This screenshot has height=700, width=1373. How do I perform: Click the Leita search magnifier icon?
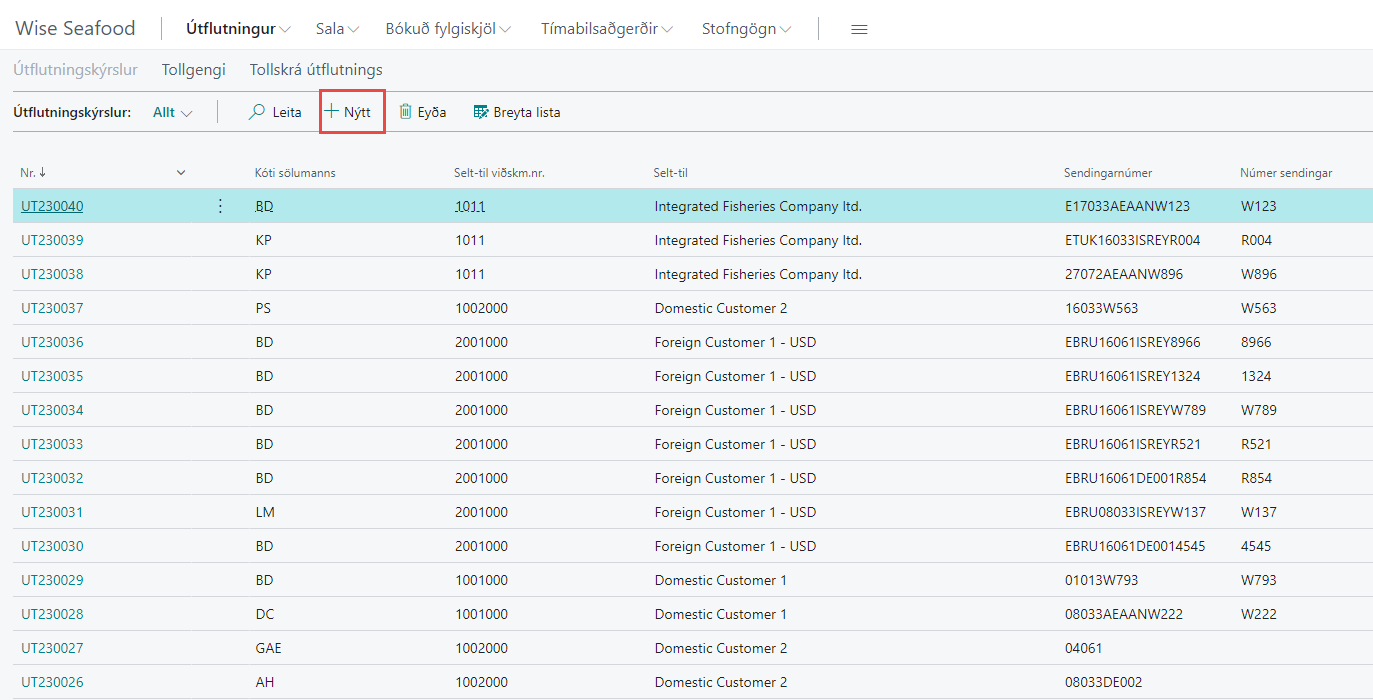pos(257,112)
